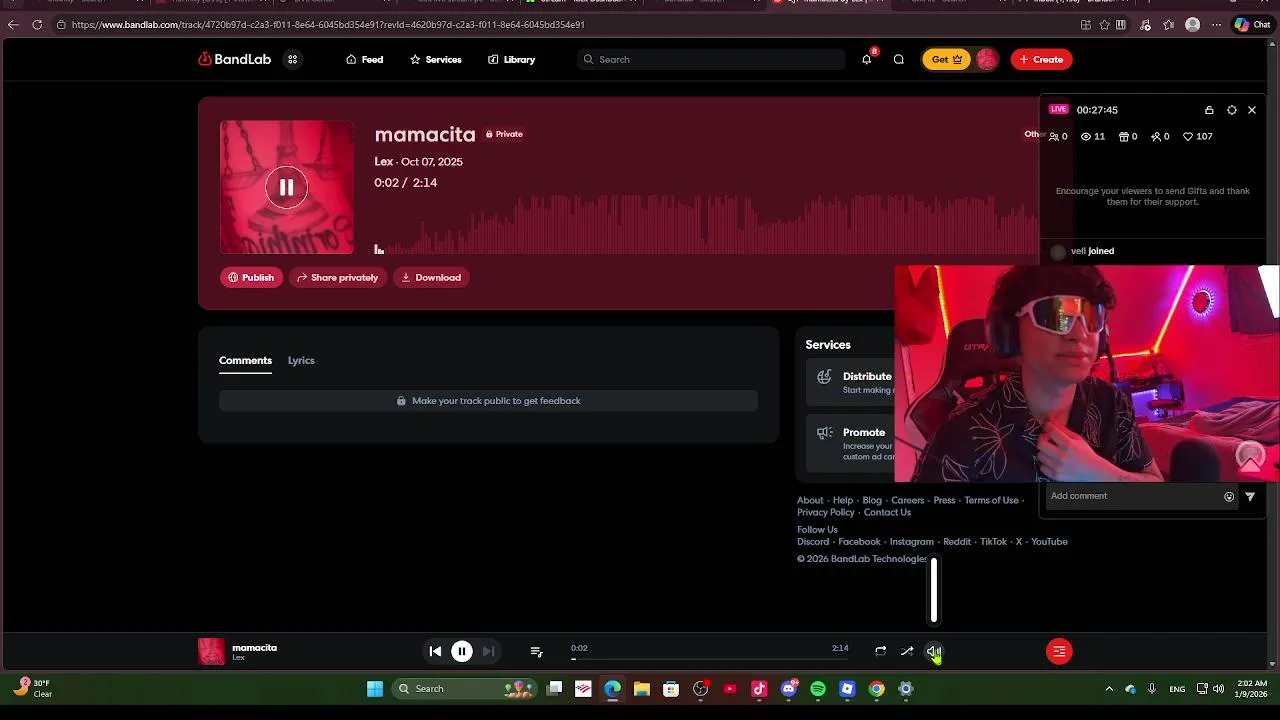Open the apps grid next to BandLab
The height and width of the screenshot is (720, 1280).
(x=292, y=59)
